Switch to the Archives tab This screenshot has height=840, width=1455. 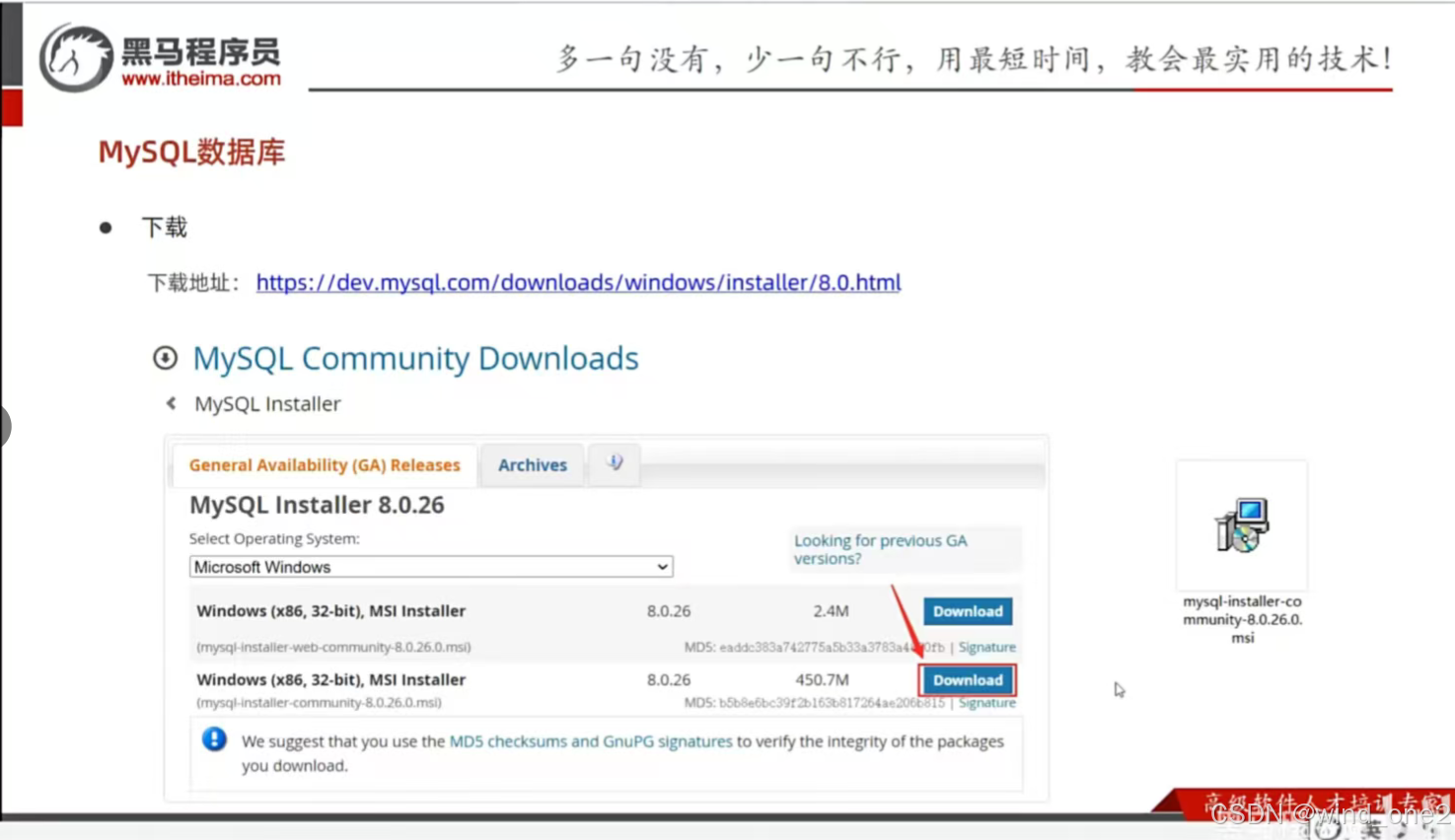pos(533,464)
